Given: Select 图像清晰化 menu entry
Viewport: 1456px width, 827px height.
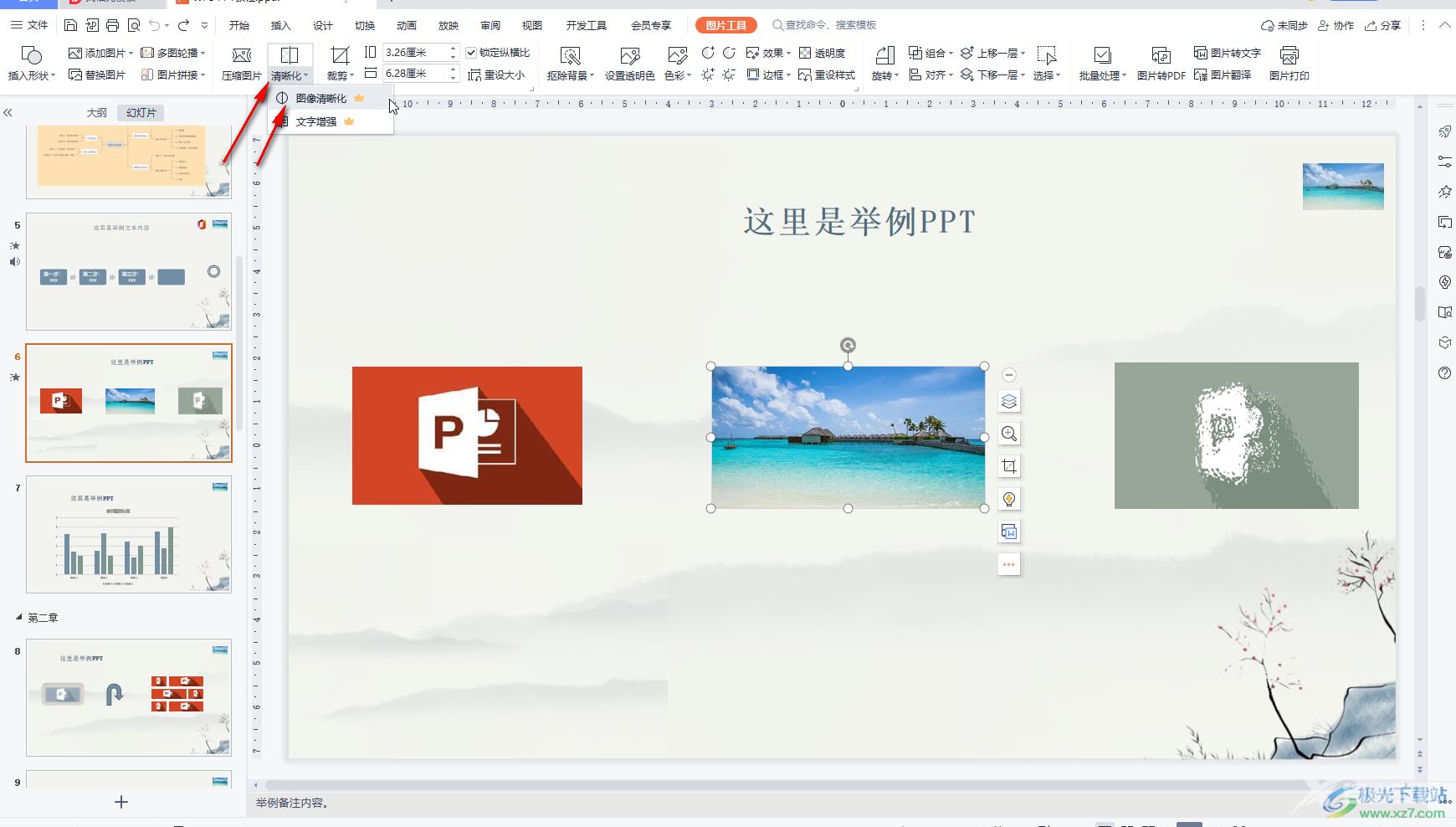Looking at the screenshot, I should click(331, 98).
